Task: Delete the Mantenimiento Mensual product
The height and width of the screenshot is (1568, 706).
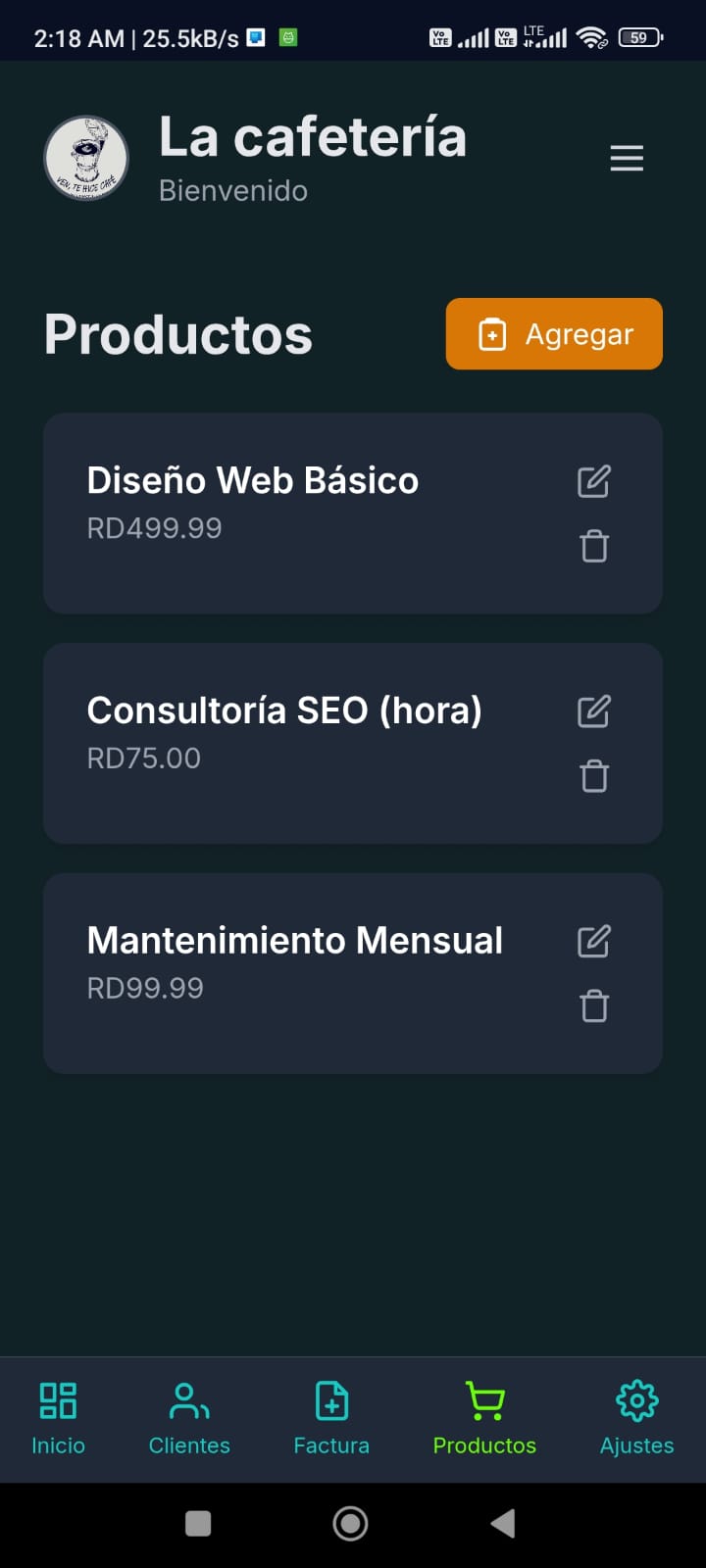Action: point(594,1006)
